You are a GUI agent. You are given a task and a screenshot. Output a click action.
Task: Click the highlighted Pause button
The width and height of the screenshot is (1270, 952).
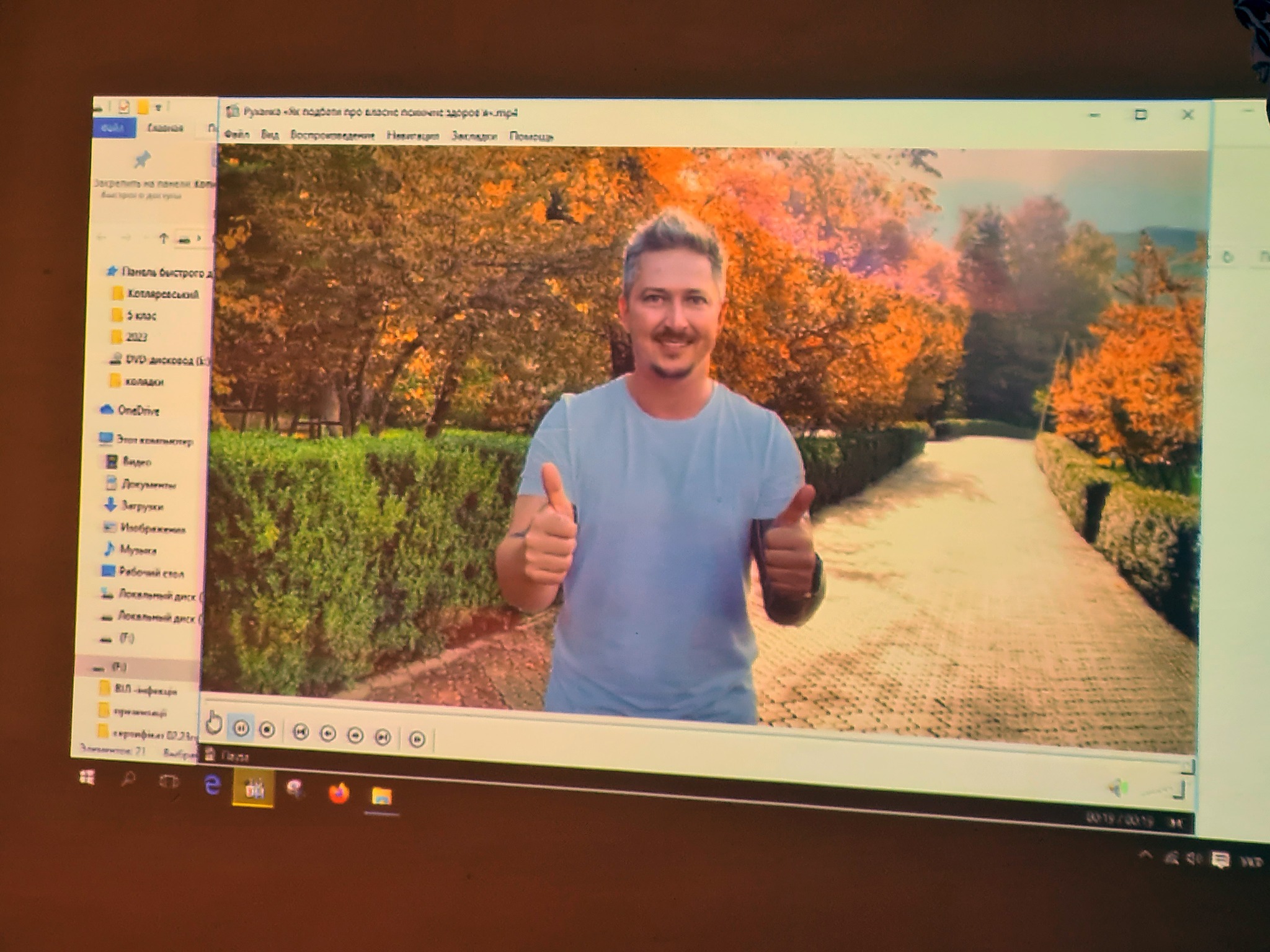coord(241,728)
